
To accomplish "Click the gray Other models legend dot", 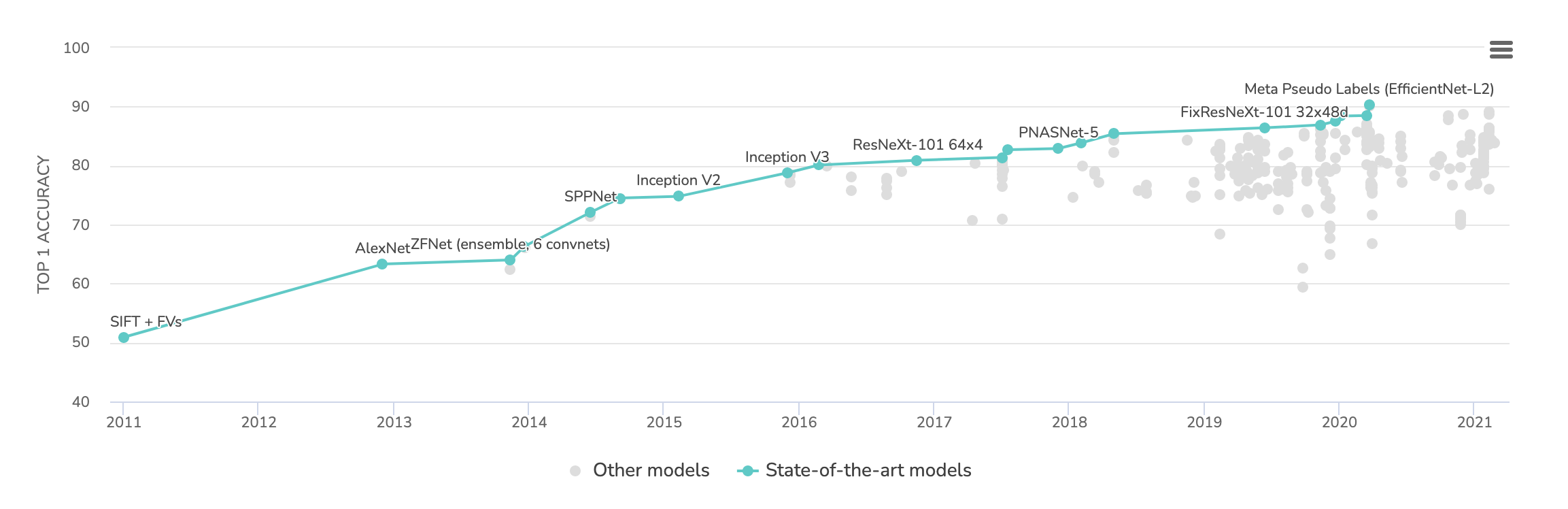I will point(575,471).
